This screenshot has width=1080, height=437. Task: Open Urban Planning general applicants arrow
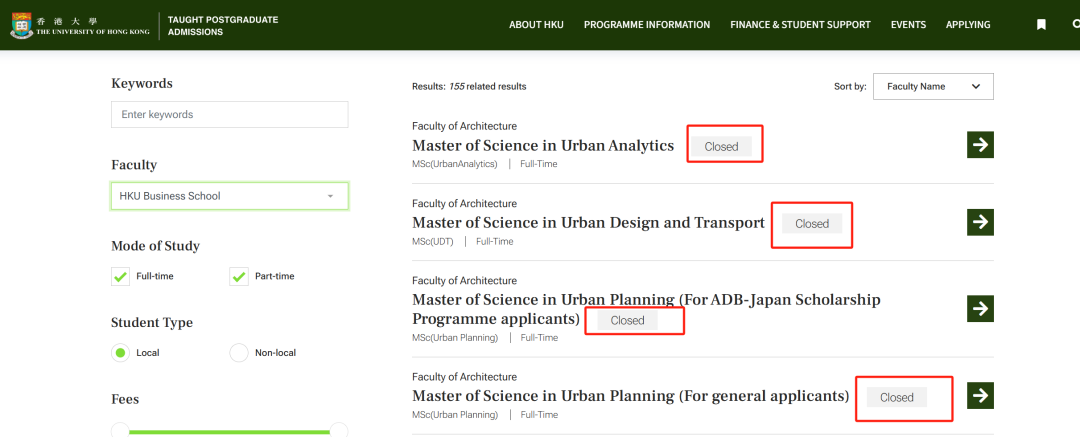(x=980, y=396)
